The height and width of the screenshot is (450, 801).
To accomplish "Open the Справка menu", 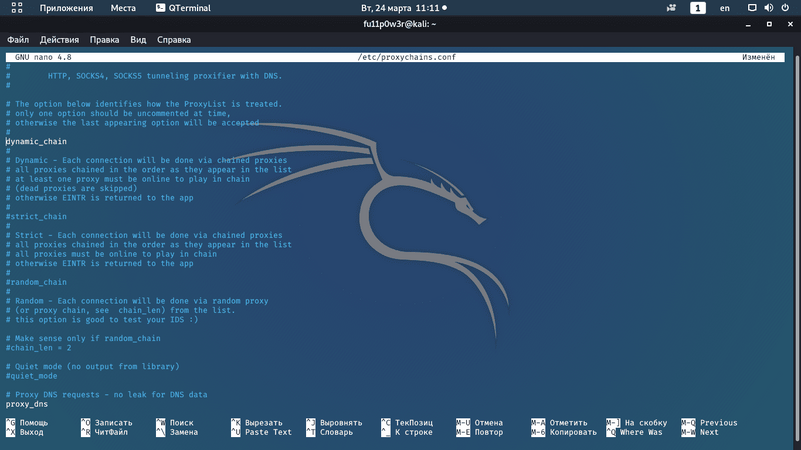I will coord(174,40).
